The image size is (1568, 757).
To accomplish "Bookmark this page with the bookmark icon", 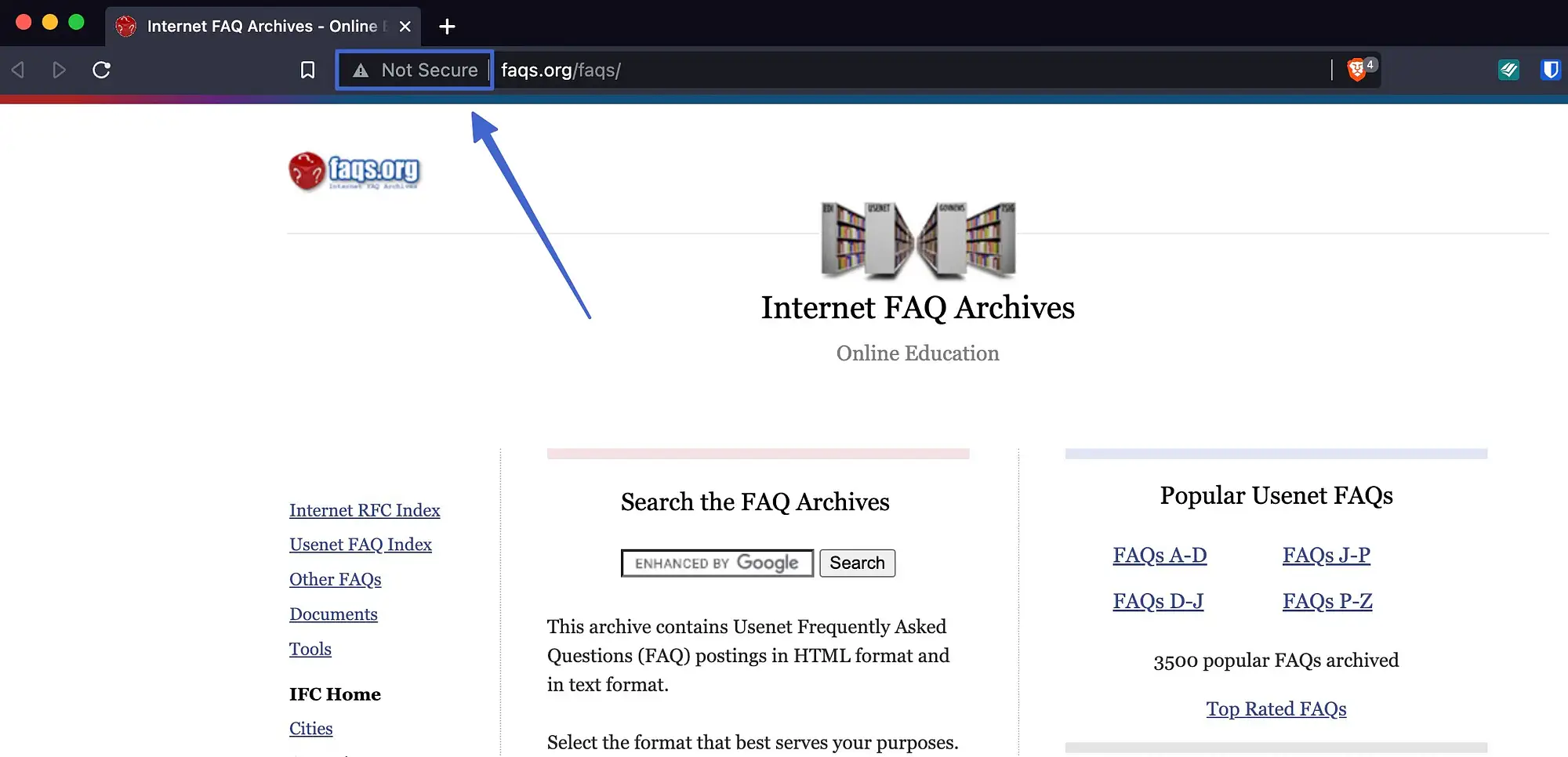I will [x=308, y=71].
